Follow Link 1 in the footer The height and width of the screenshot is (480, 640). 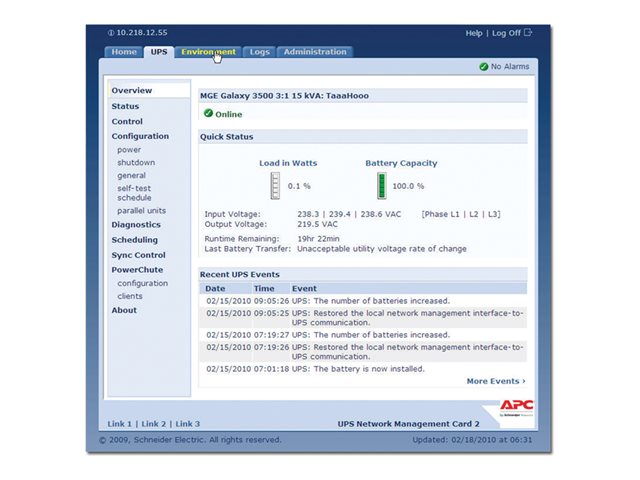(120, 424)
